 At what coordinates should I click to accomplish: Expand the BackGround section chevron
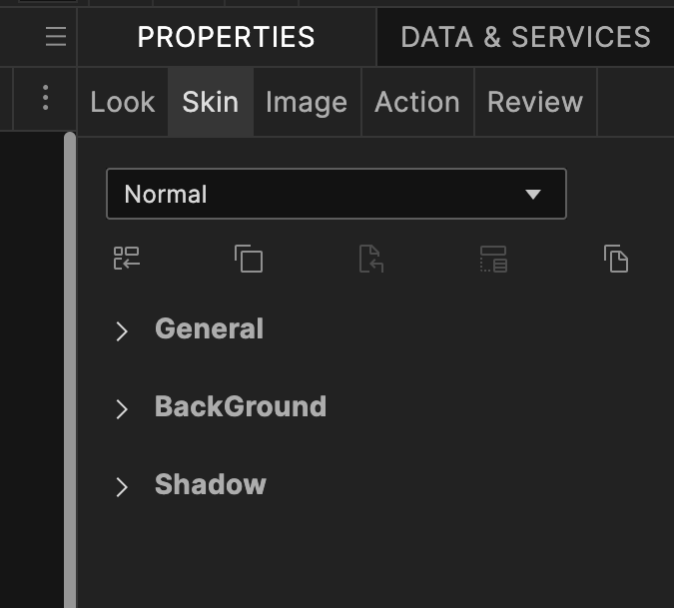[122, 408]
